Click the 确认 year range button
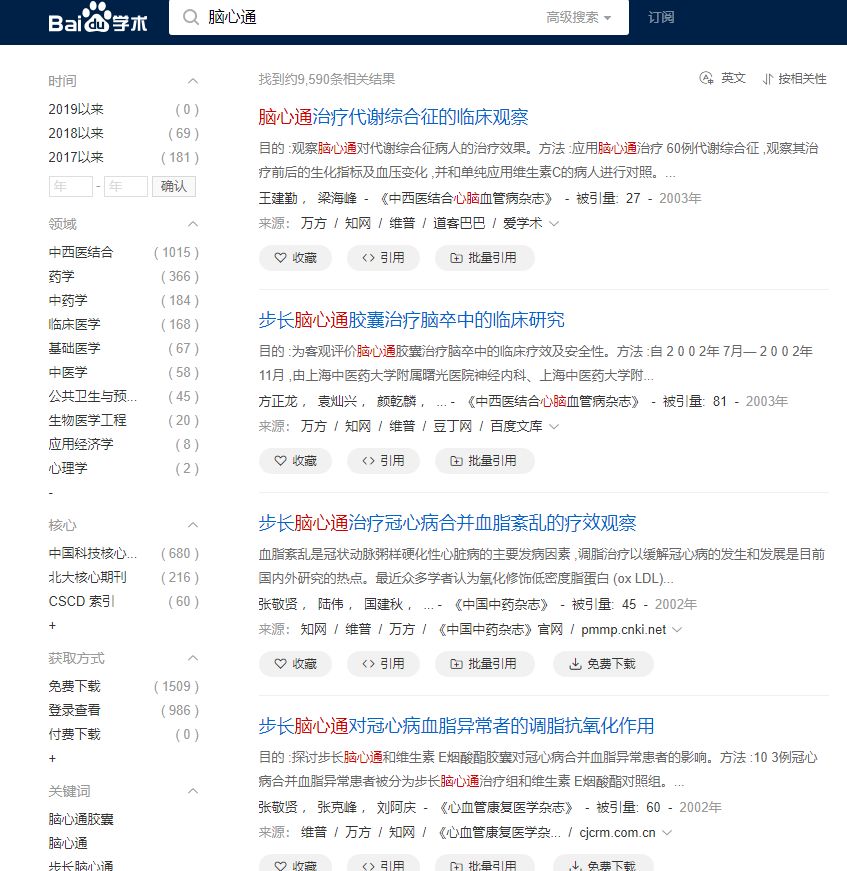This screenshot has width=847, height=871. (174, 186)
